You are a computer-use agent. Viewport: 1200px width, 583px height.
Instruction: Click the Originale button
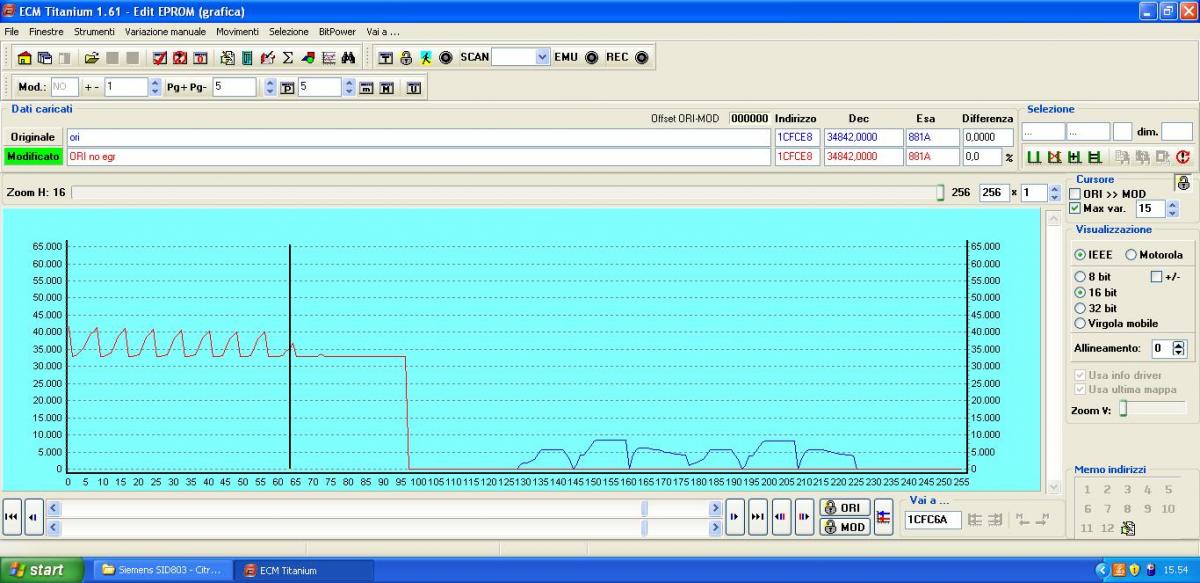point(33,137)
